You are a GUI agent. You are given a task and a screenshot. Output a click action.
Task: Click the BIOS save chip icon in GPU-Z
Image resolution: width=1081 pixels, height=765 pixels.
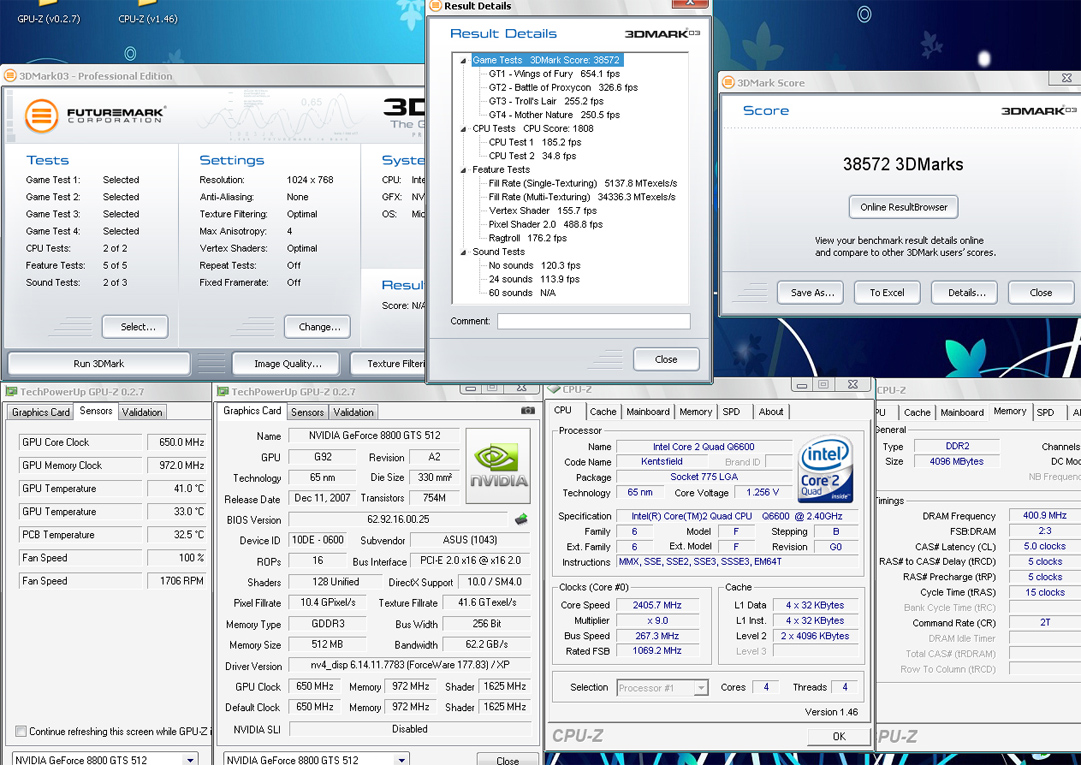[521, 519]
